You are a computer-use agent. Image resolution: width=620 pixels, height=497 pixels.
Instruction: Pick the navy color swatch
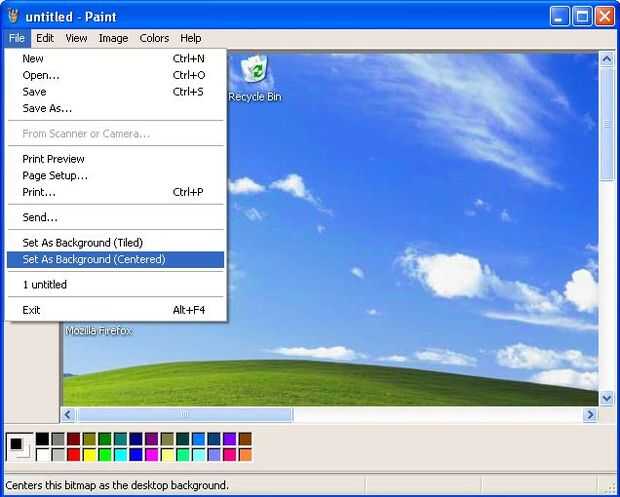pos(136,439)
